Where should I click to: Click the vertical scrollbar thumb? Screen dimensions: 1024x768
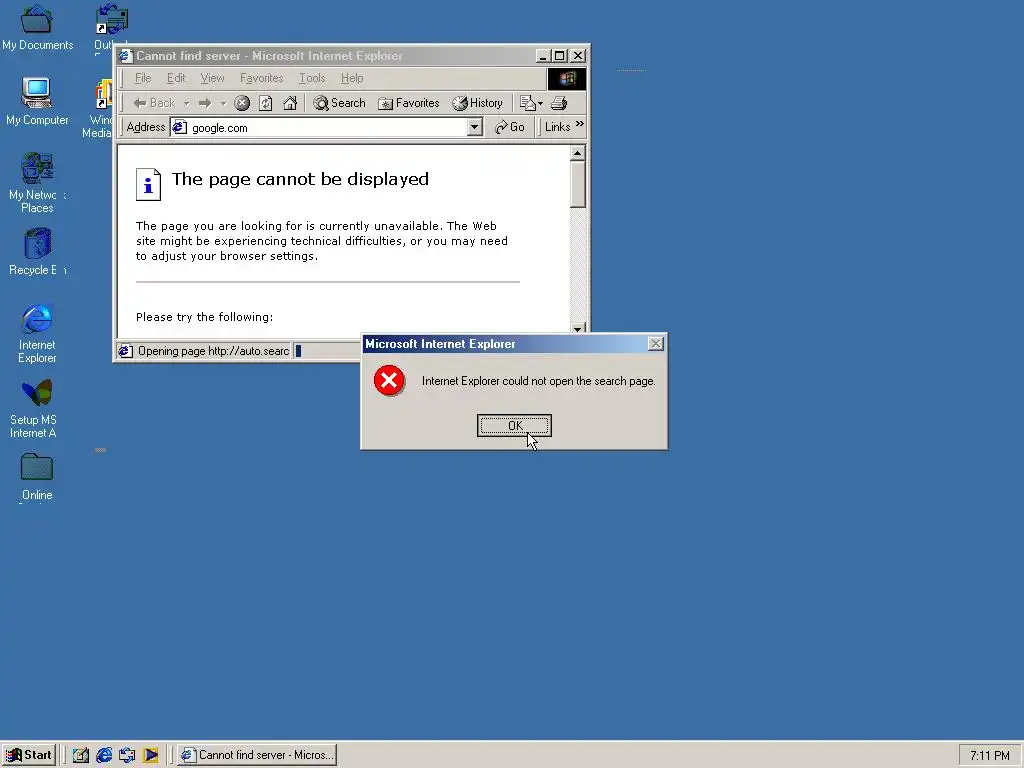click(x=577, y=185)
